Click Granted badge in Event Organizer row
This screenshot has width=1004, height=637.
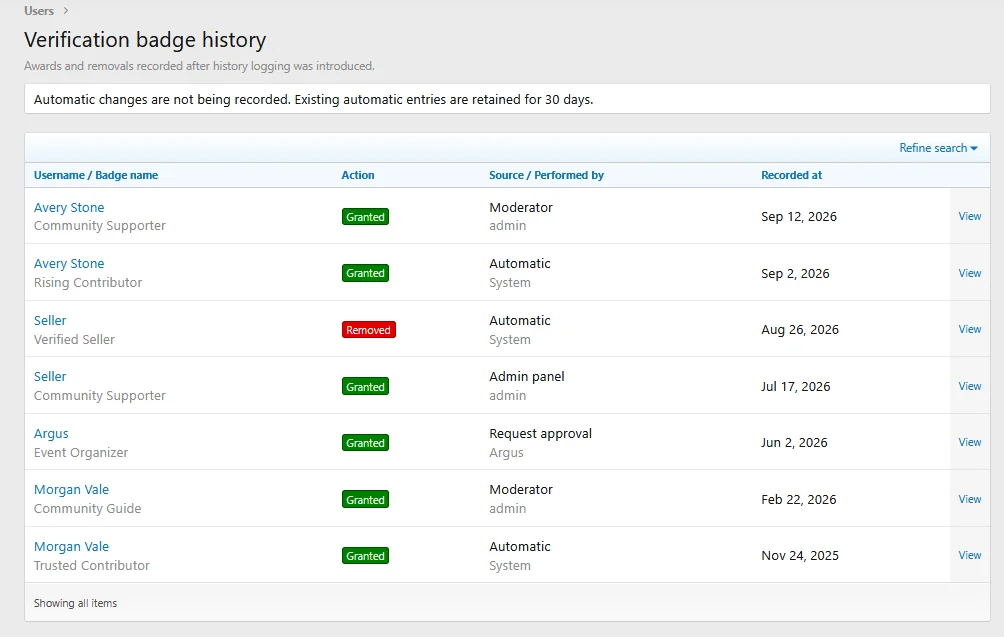click(365, 443)
